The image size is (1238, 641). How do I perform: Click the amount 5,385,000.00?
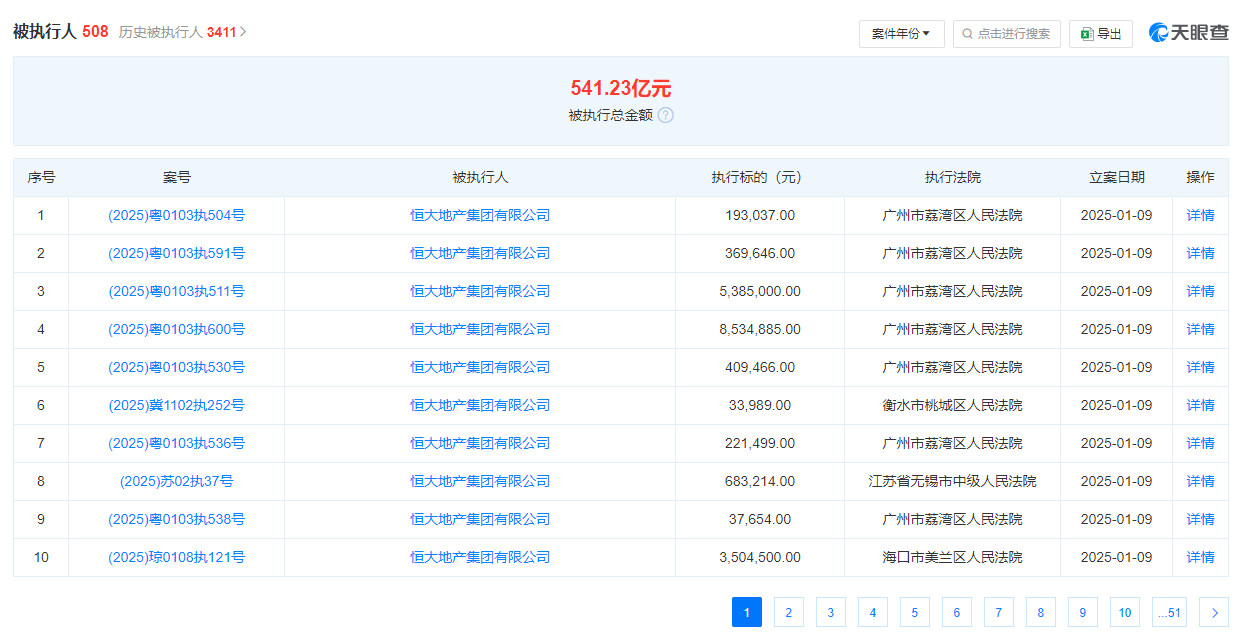pyautogui.click(x=760, y=291)
